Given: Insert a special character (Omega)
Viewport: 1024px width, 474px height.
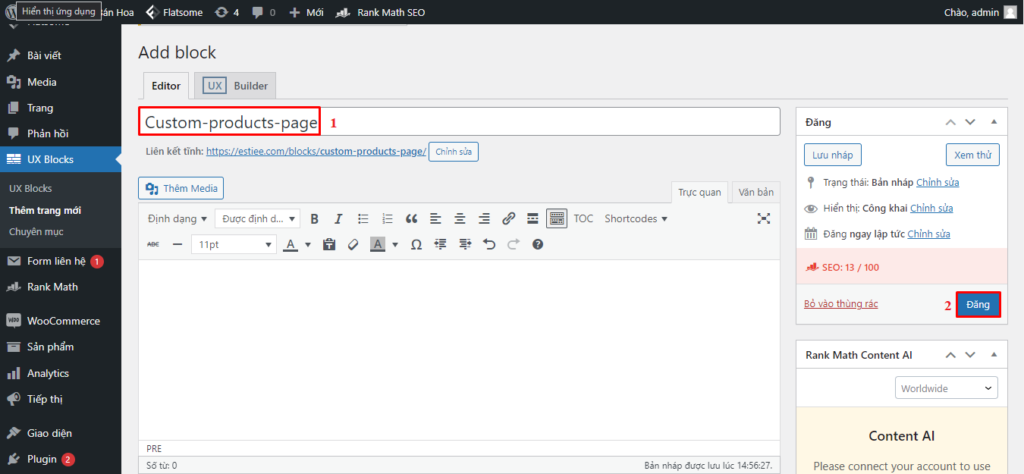Looking at the screenshot, I should (416, 244).
